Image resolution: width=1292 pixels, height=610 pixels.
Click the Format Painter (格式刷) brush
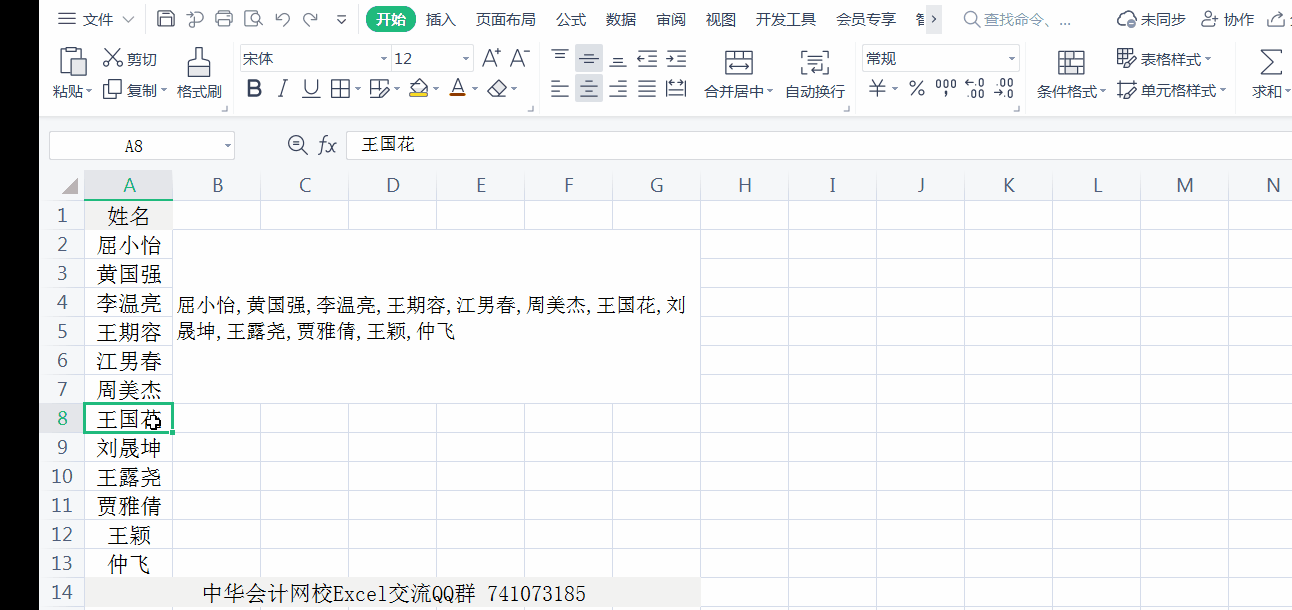(x=199, y=62)
